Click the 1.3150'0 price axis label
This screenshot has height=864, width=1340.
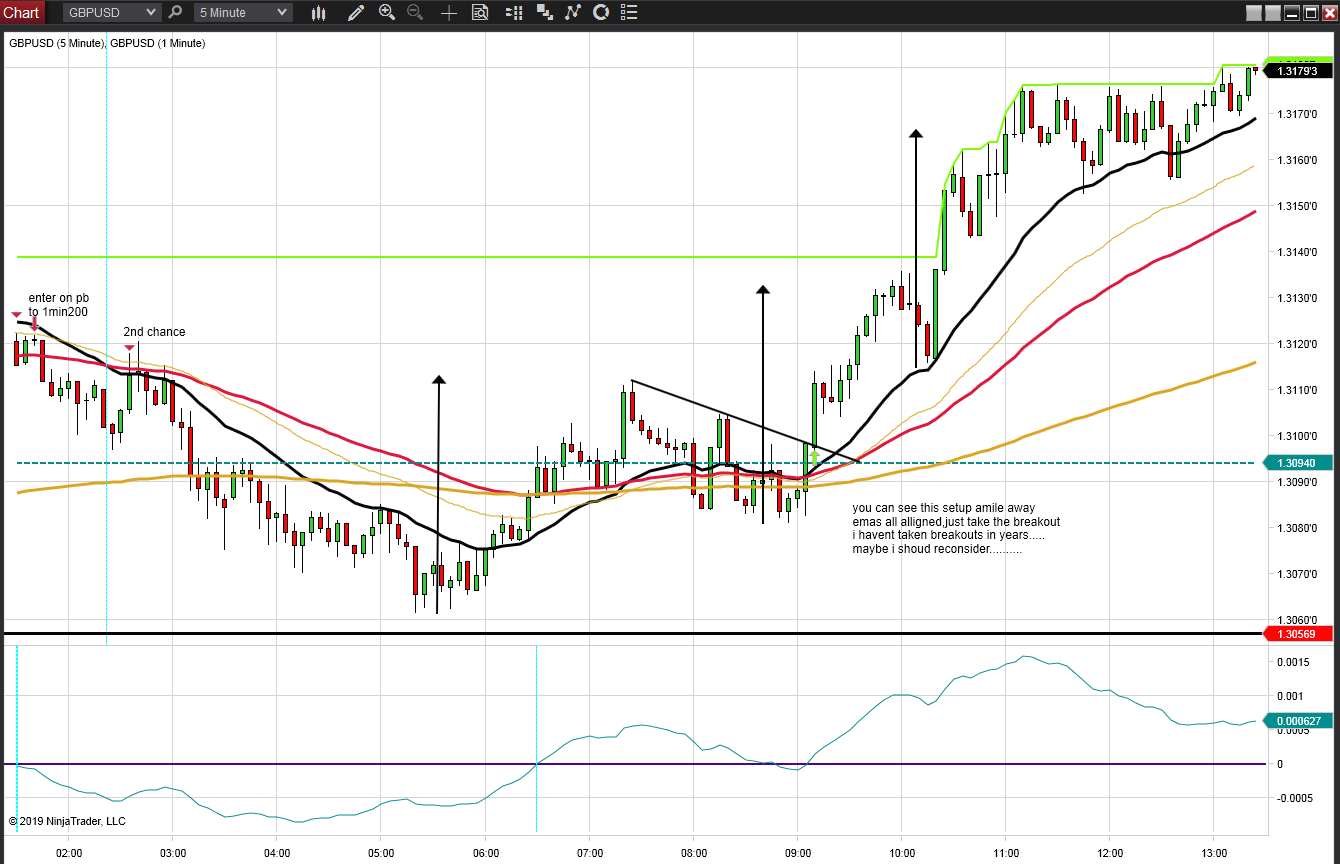tap(1300, 206)
